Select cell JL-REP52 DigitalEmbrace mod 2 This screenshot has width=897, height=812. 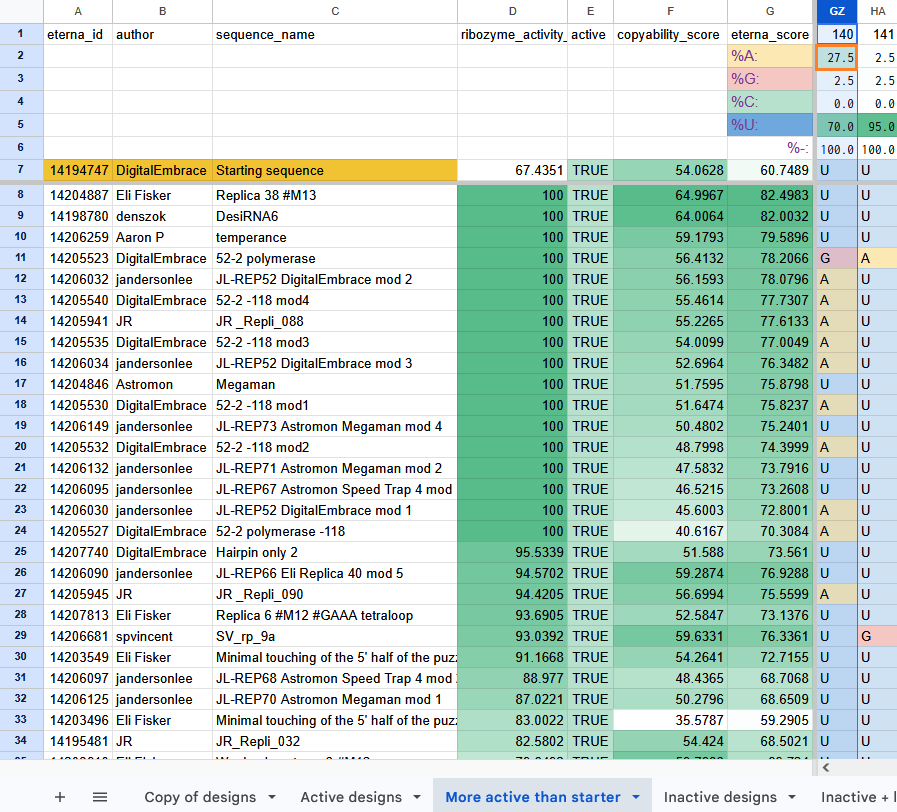pos(335,279)
